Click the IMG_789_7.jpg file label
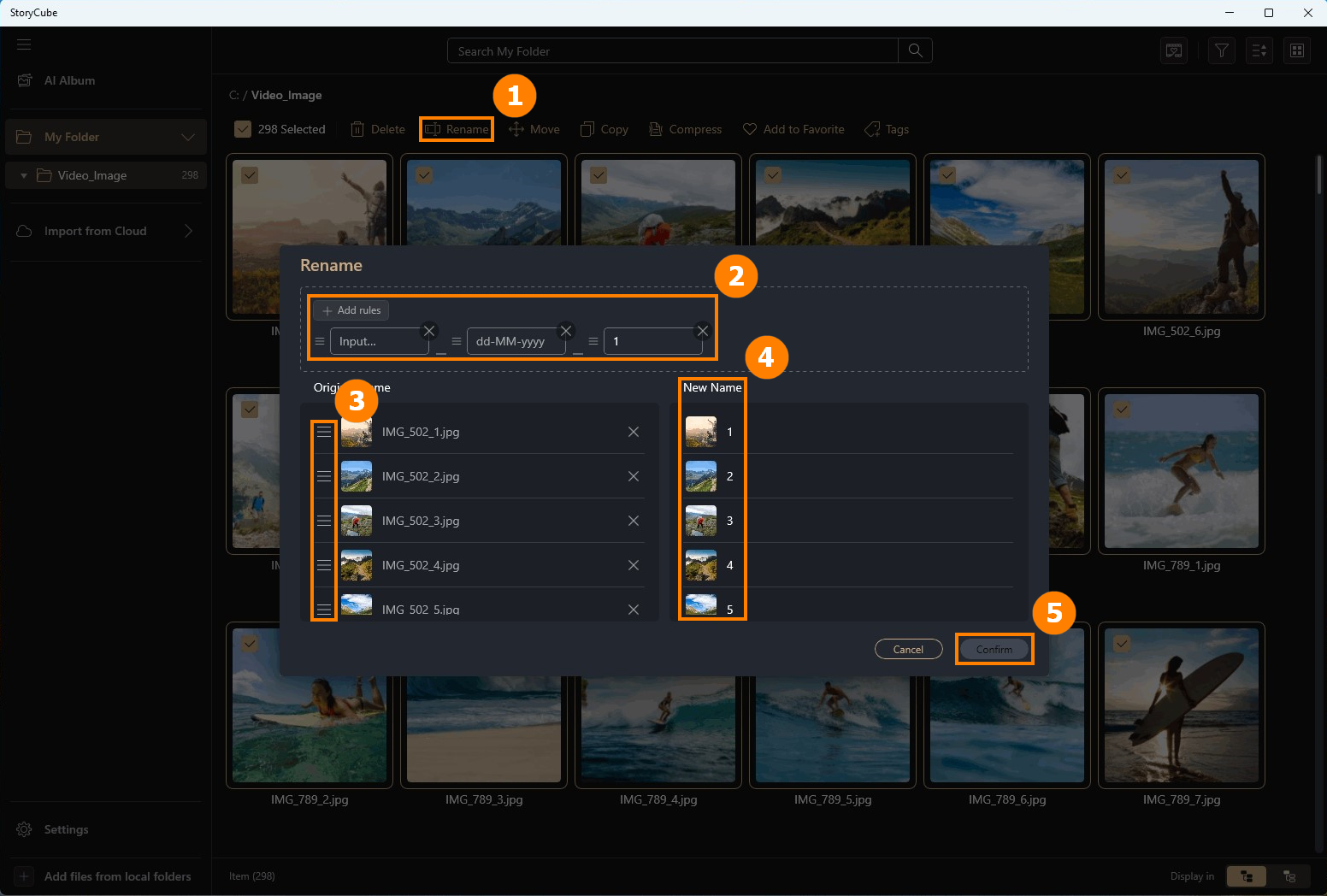Screen dimensions: 1327x896 coord(1182,799)
